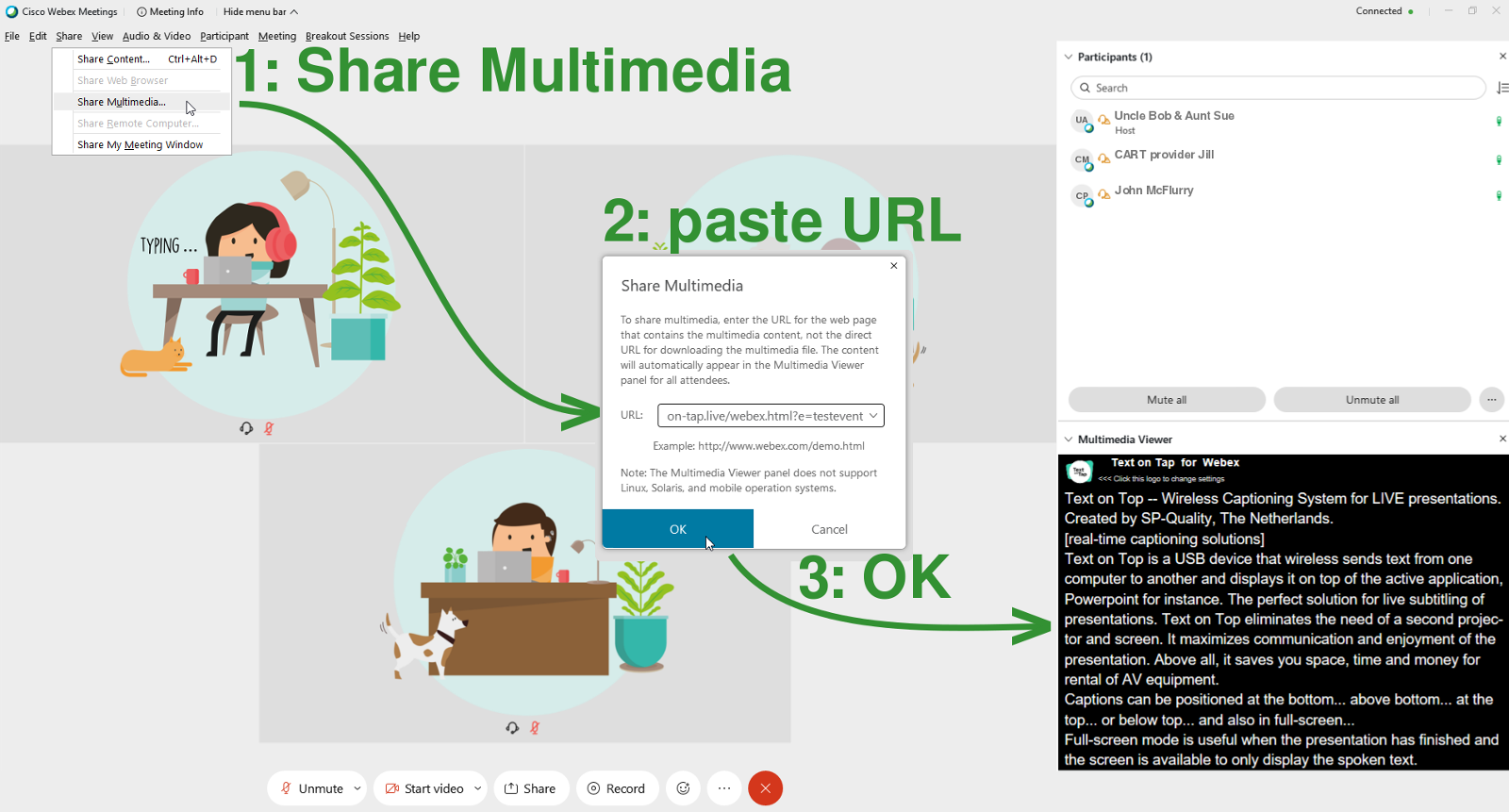This screenshot has width=1509, height=812.
Task: Click the participants Search field
Action: pos(1279,88)
